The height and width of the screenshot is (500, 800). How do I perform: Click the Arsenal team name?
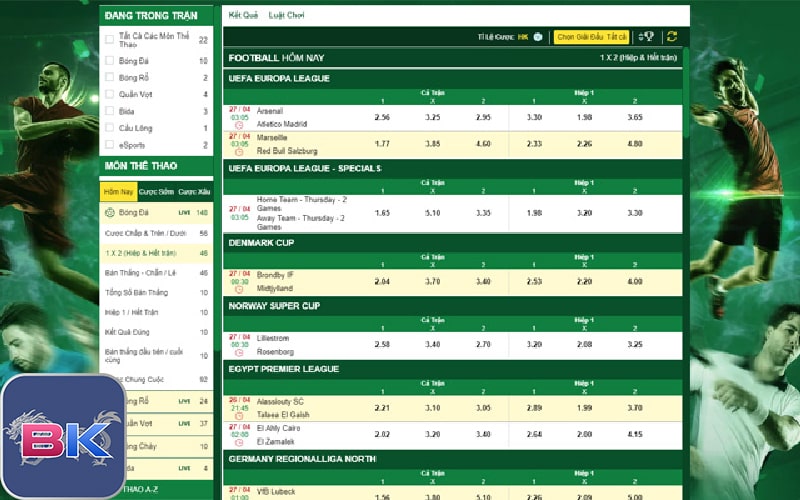(x=270, y=111)
